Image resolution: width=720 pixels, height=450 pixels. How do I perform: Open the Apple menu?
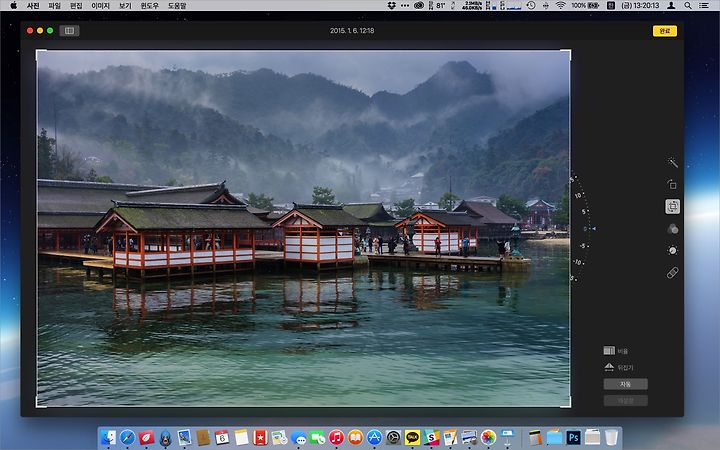(x=13, y=6)
